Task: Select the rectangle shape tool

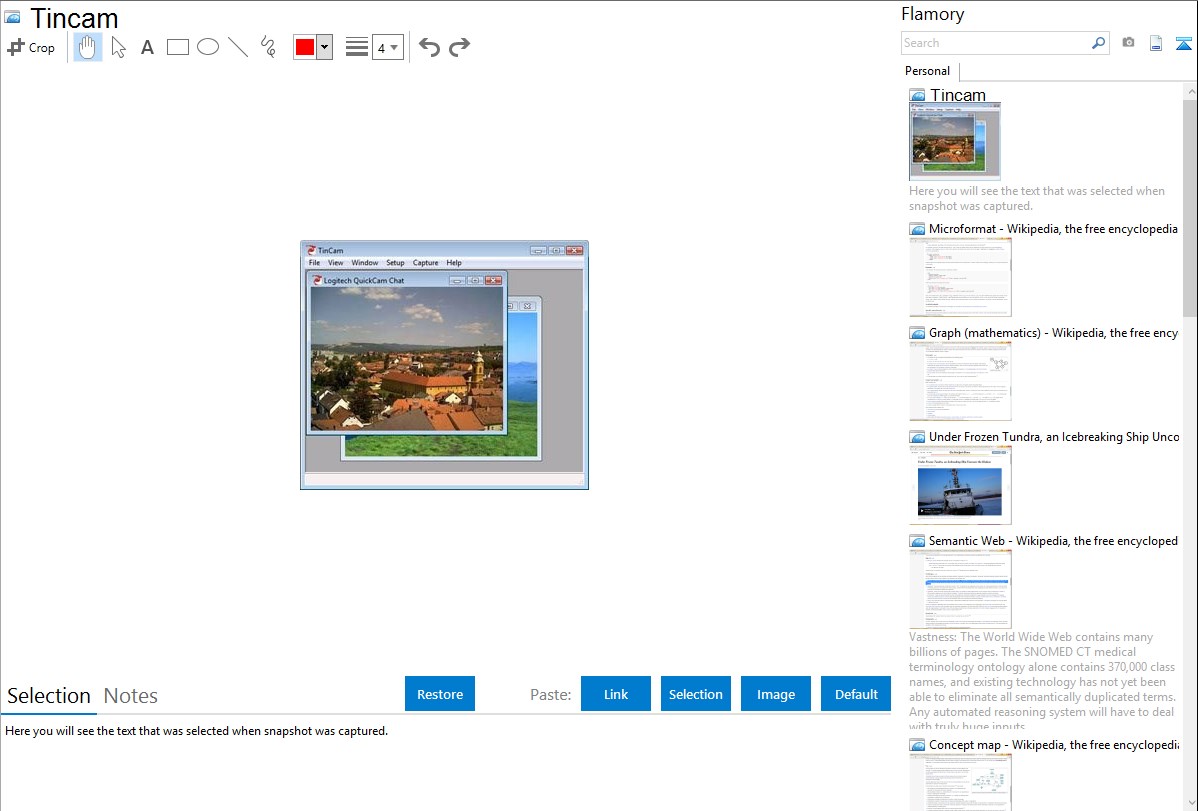Action: point(177,47)
